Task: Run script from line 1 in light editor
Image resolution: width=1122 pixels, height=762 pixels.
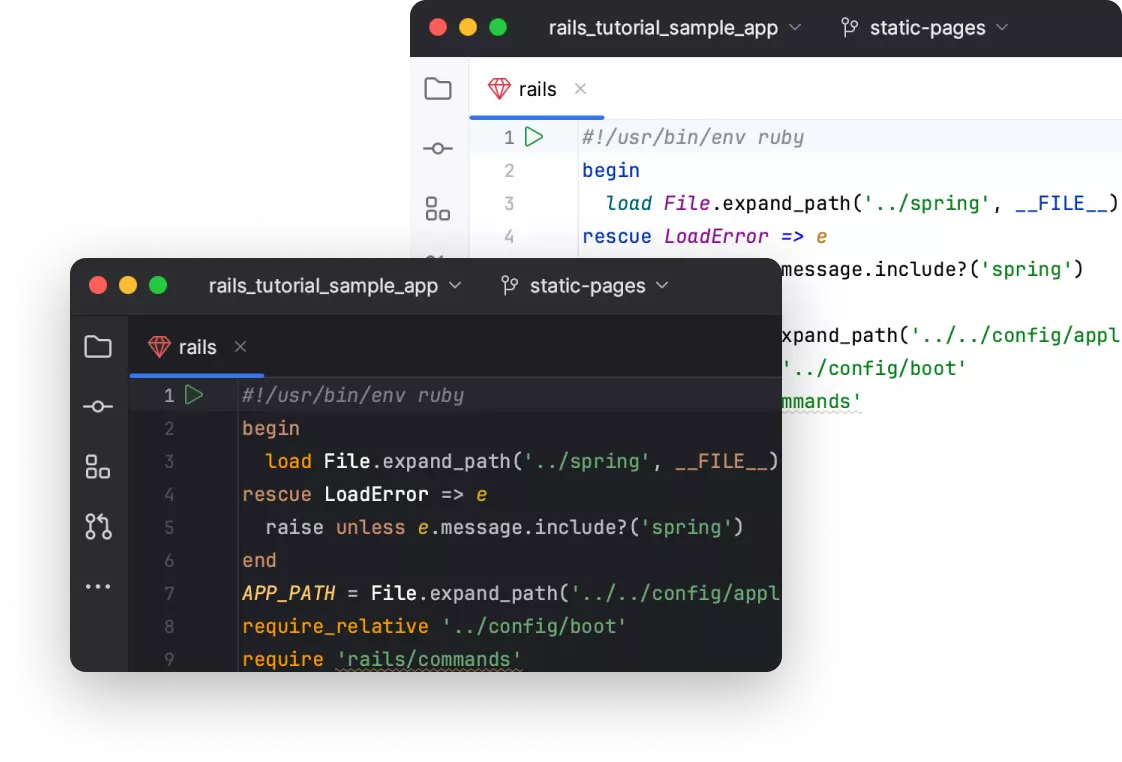Action: click(534, 137)
